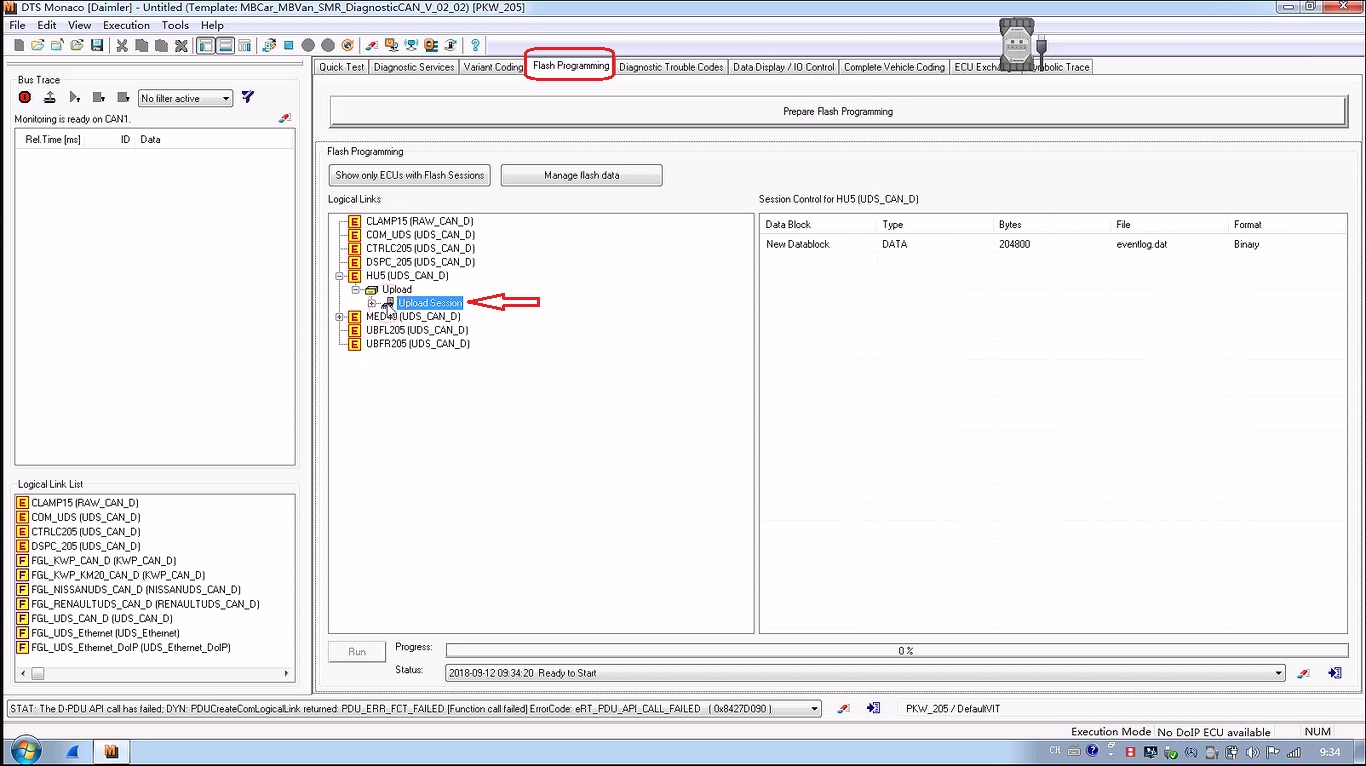This screenshot has width=1366, height=766.
Task: Click the blue question mark help icon
Action: point(475,46)
